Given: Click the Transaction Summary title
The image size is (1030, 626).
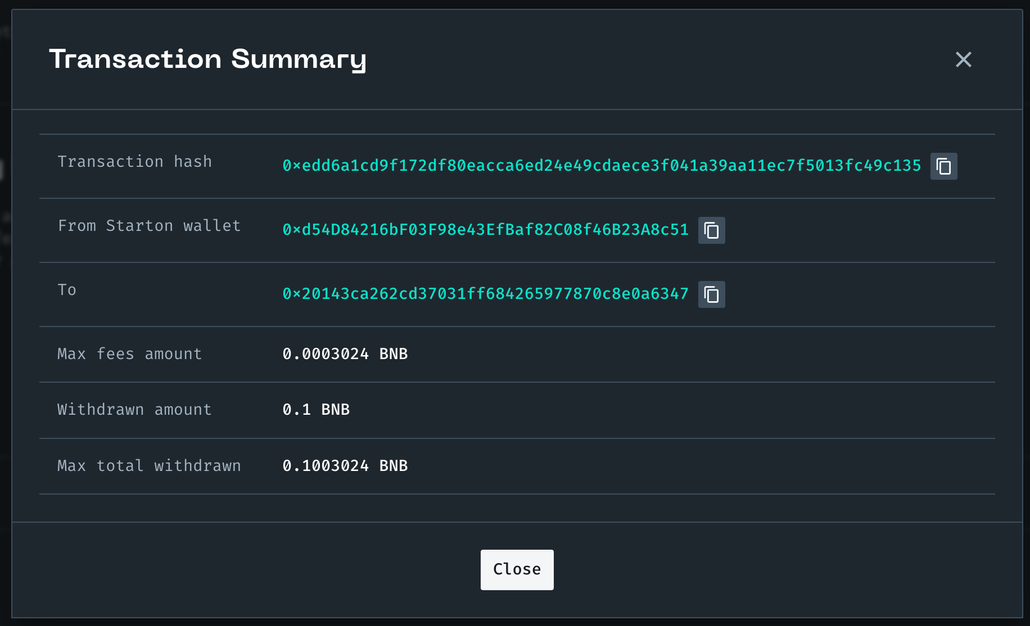Looking at the screenshot, I should click(207, 59).
